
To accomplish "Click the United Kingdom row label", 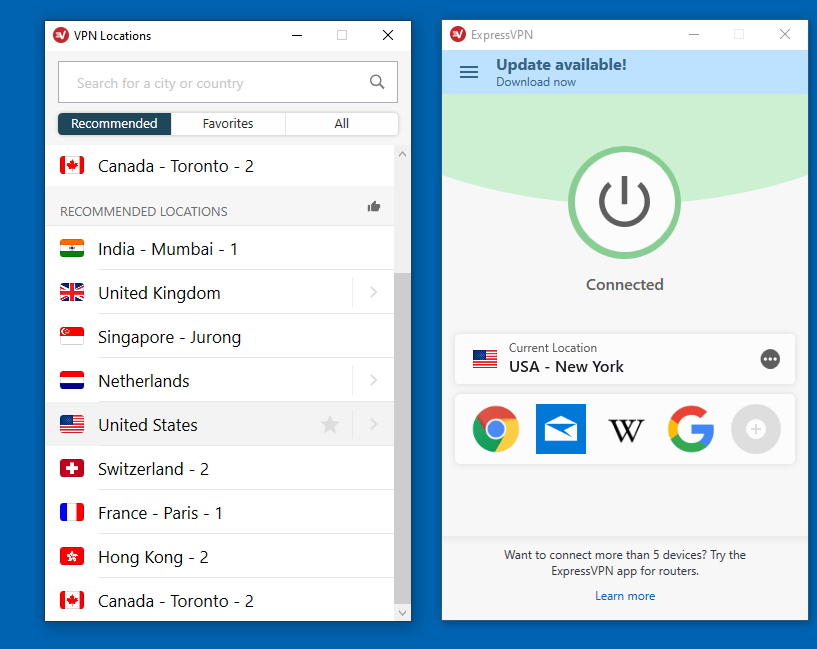I will click(159, 293).
